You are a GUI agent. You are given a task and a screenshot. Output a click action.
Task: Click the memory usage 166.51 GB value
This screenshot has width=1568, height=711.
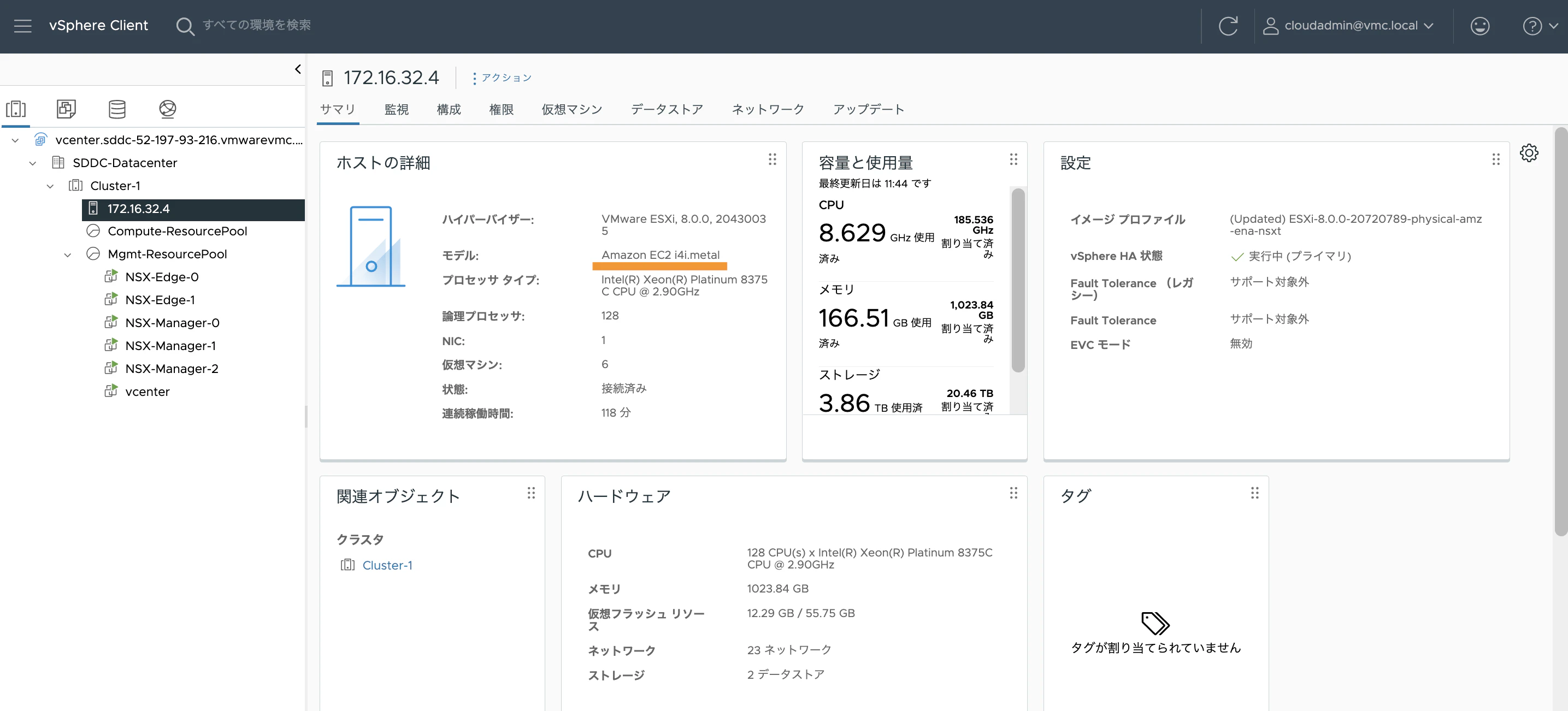tap(853, 319)
